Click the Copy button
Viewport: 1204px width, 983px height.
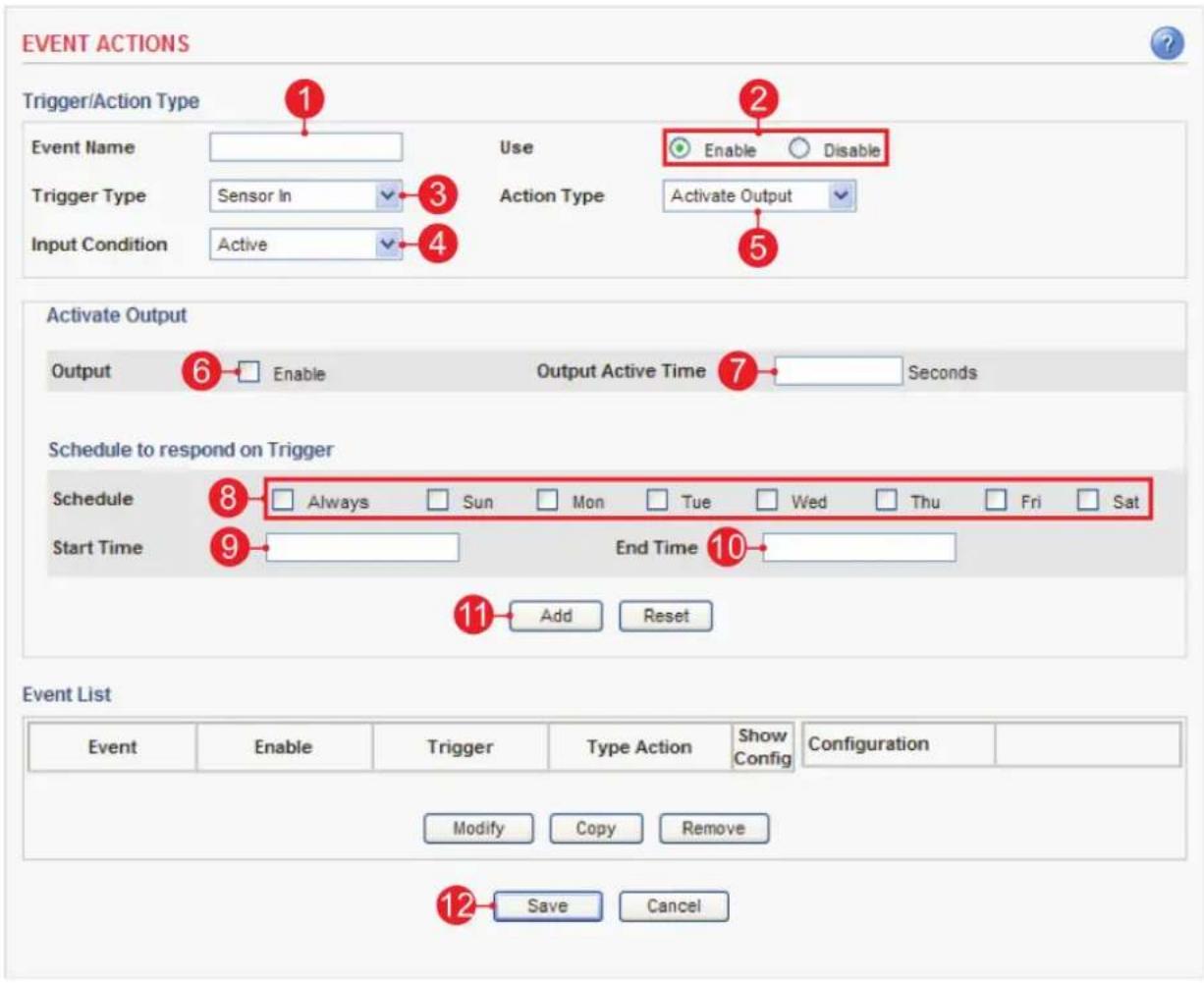coord(596,828)
